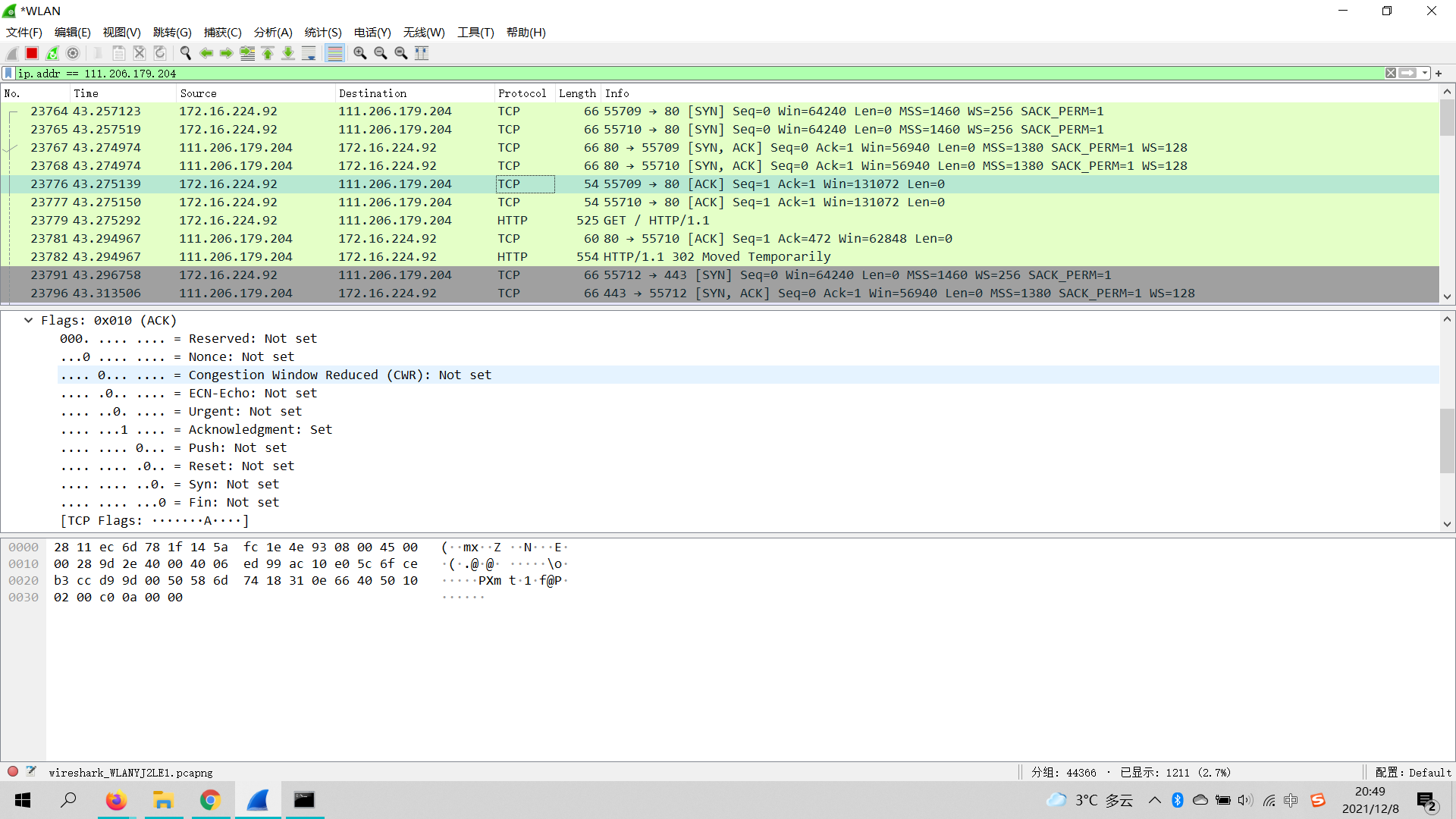Open the 分析(A) menu
The height and width of the screenshot is (819, 1456).
click(272, 33)
